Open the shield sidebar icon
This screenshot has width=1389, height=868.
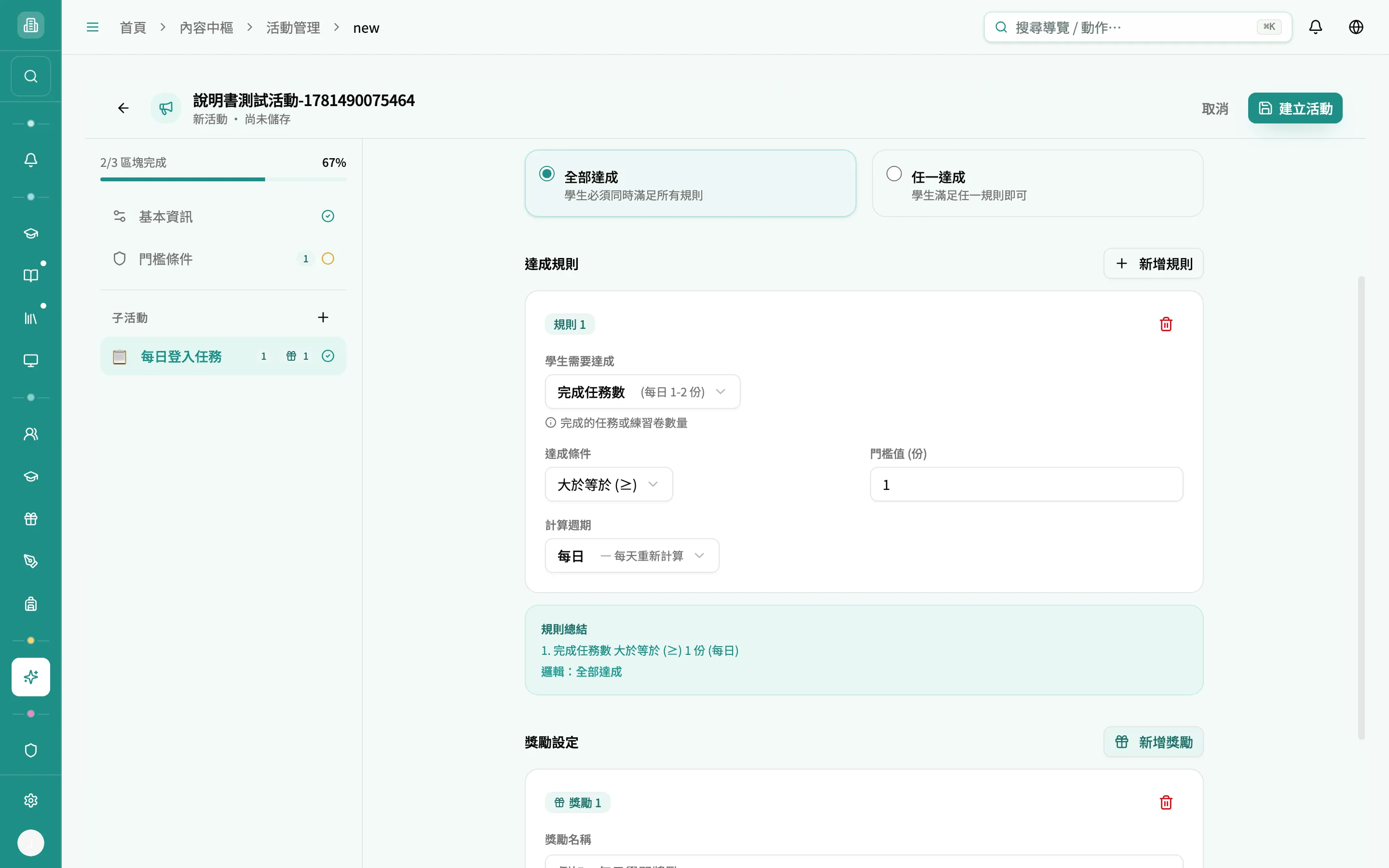tap(31, 750)
